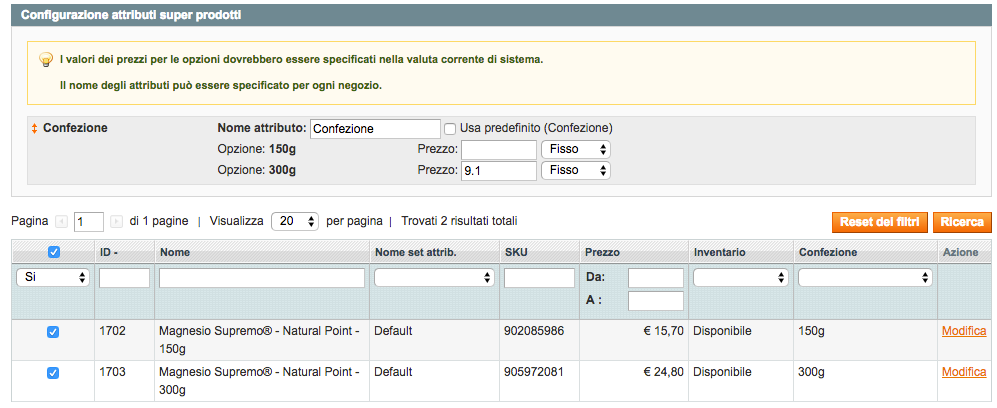
Task: Click the Ricerca button
Action: coord(964,222)
